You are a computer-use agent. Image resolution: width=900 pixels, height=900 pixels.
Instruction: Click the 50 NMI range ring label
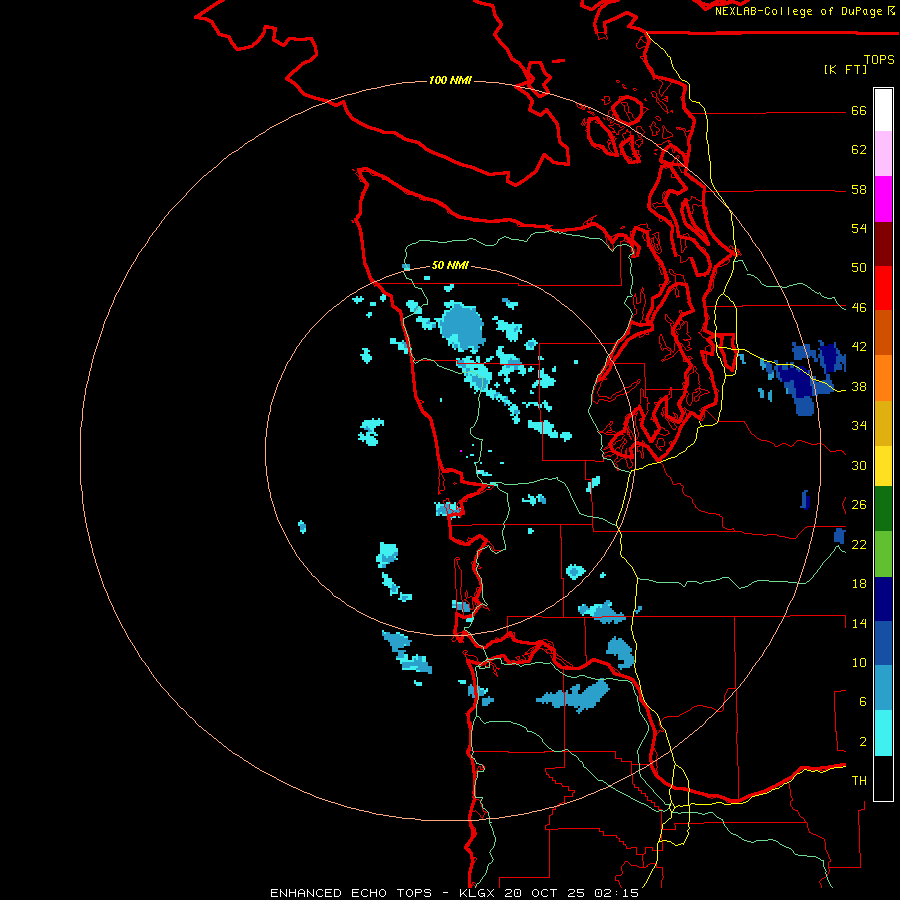[x=450, y=265]
